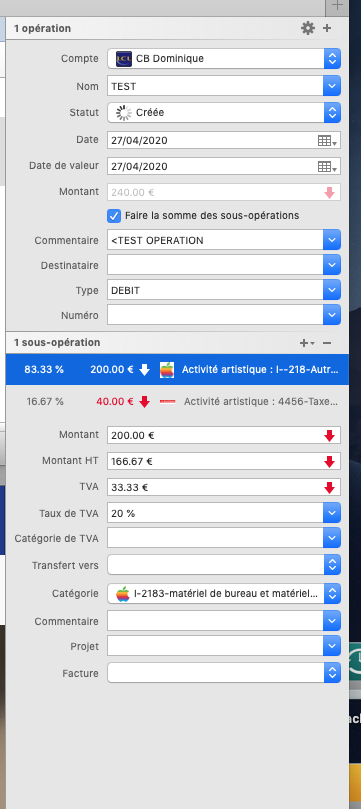Click the Montant 200.00 € input field
Screen dimensions: 361x809
(224, 435)
